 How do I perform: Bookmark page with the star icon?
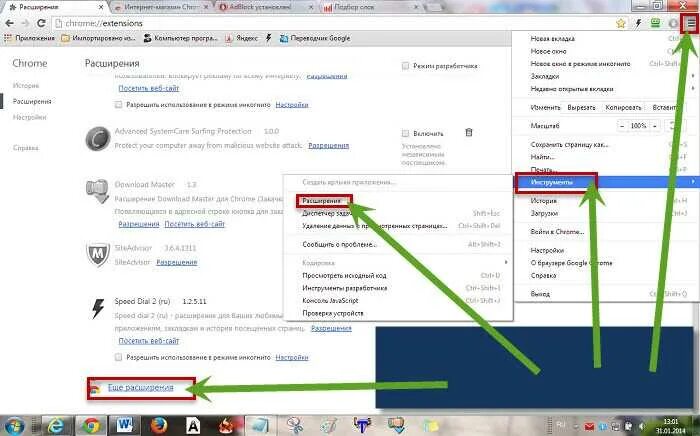[621, 24]
